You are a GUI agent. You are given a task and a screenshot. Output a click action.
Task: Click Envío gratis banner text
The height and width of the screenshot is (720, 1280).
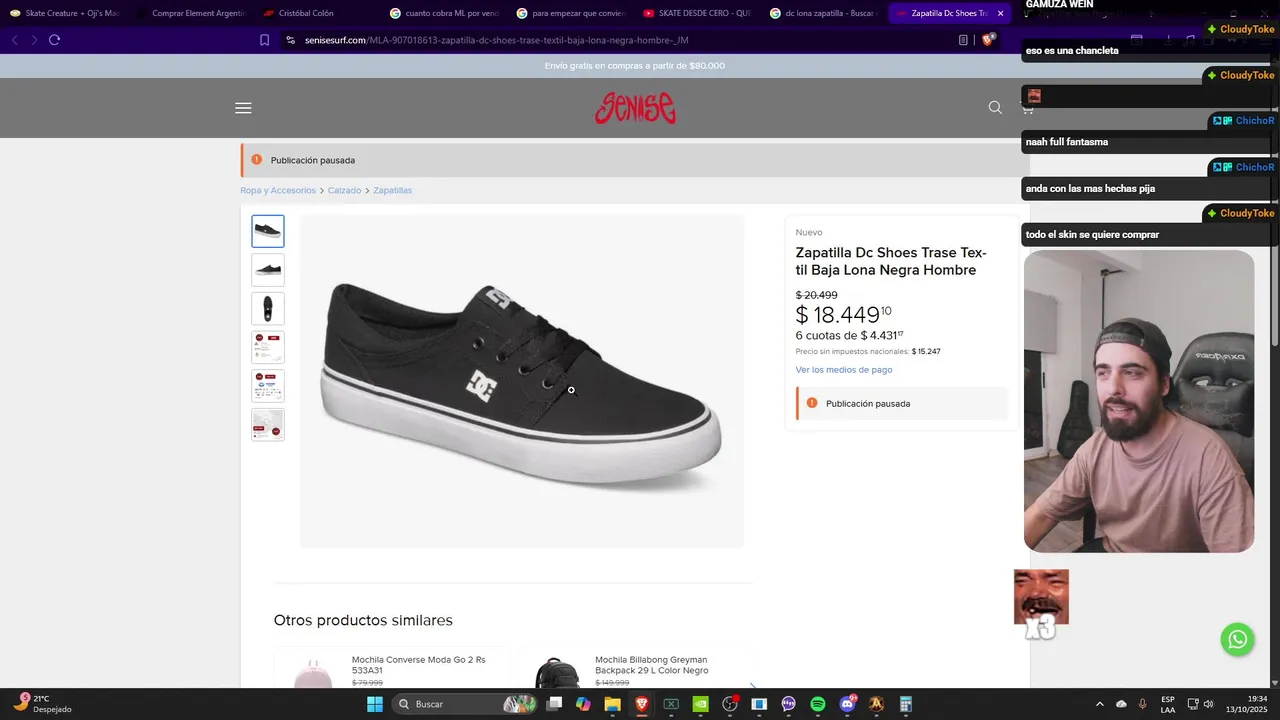pos(635,66)
